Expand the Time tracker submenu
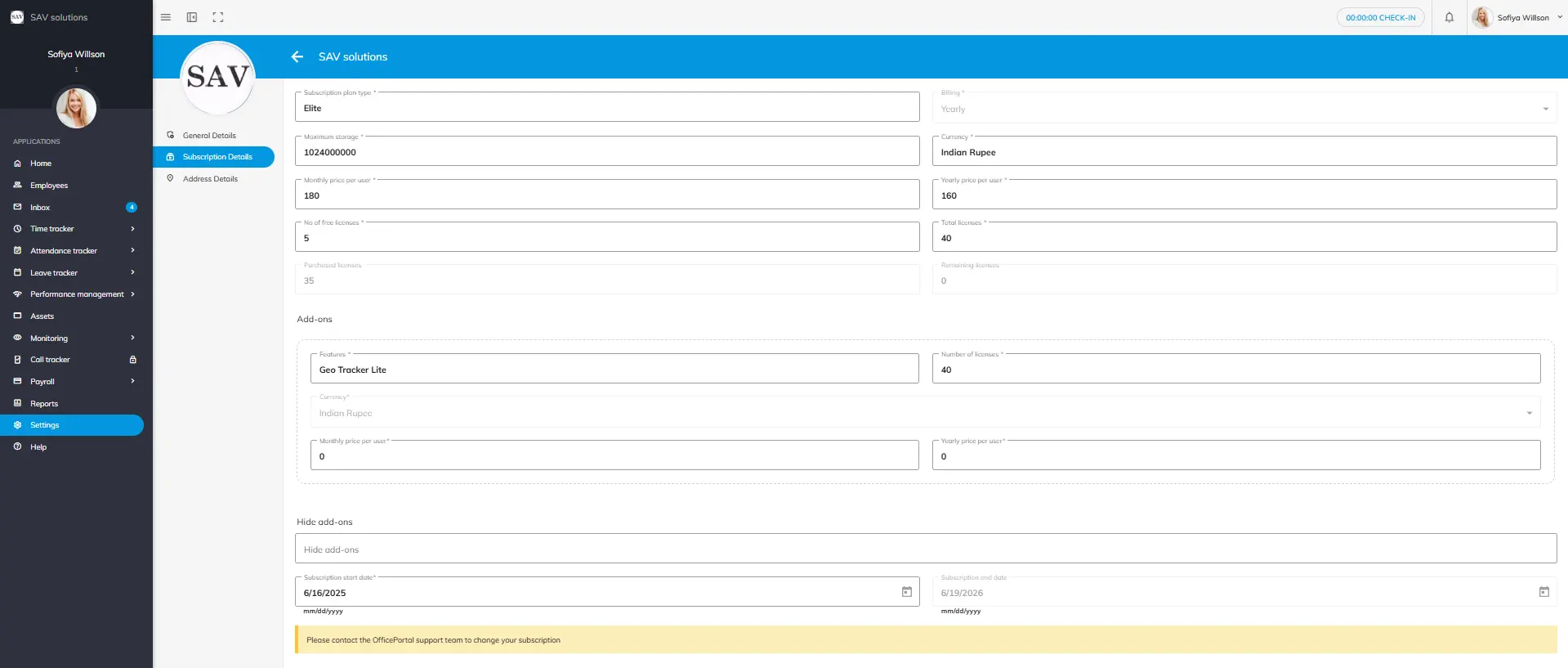Screen dimensions: 1568x668 click(132, 229)
